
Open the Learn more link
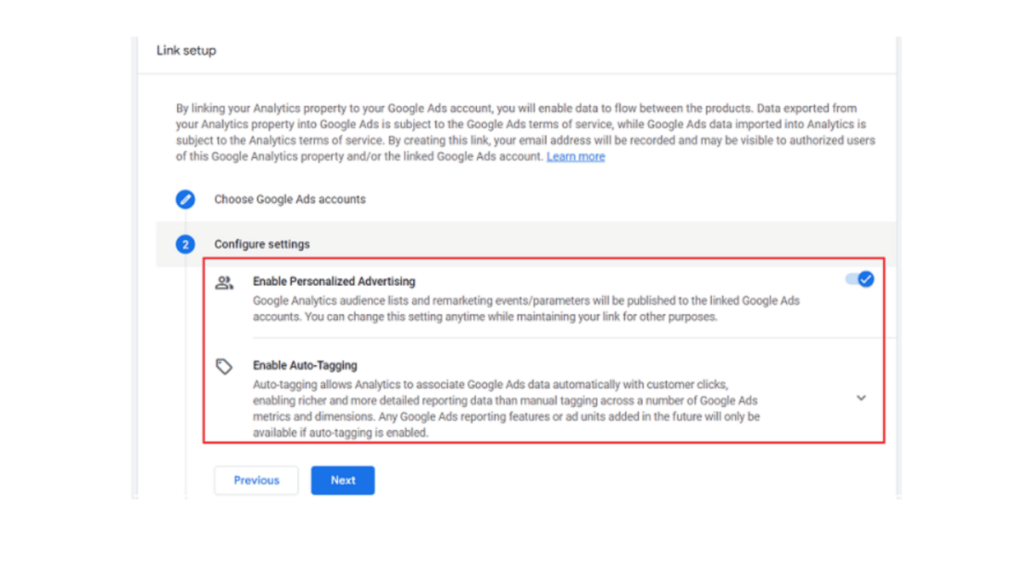(575, 156)
